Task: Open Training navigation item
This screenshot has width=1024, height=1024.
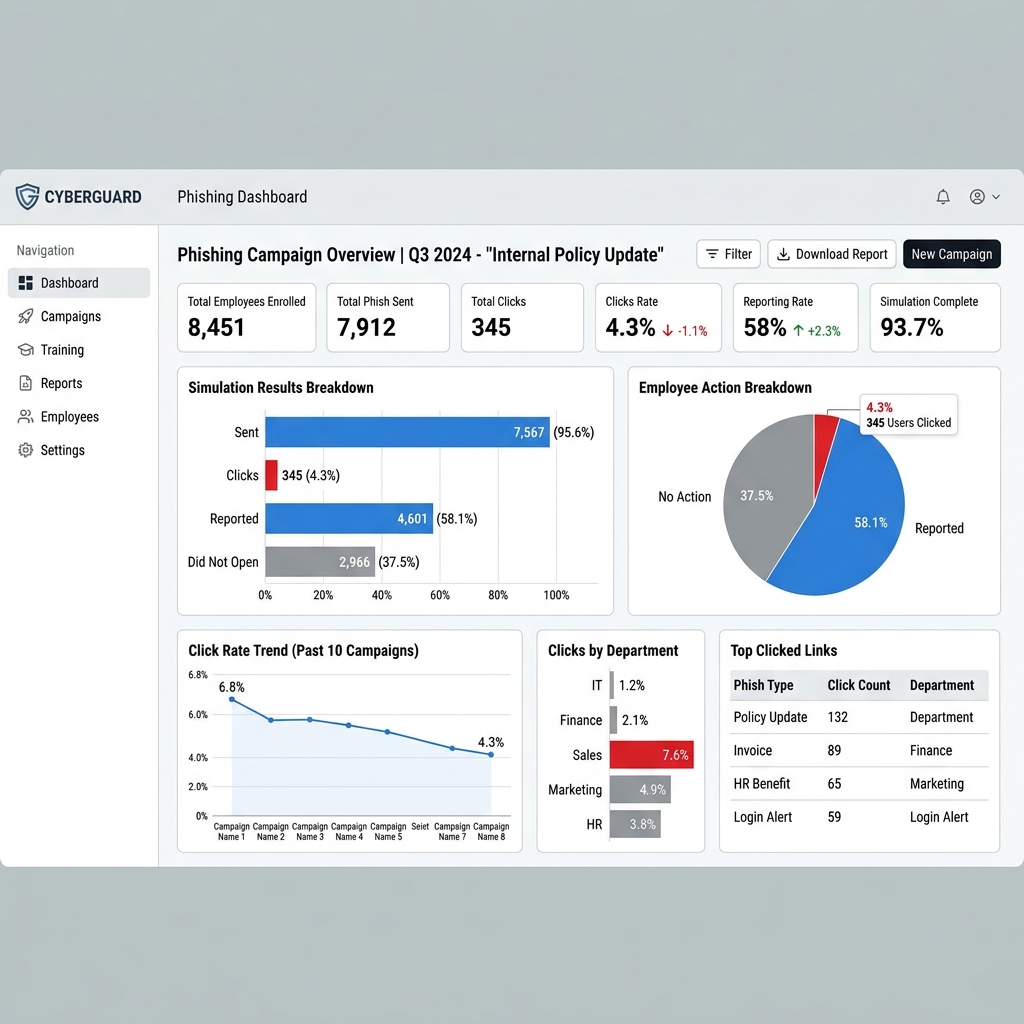Action: coord(79,349)
